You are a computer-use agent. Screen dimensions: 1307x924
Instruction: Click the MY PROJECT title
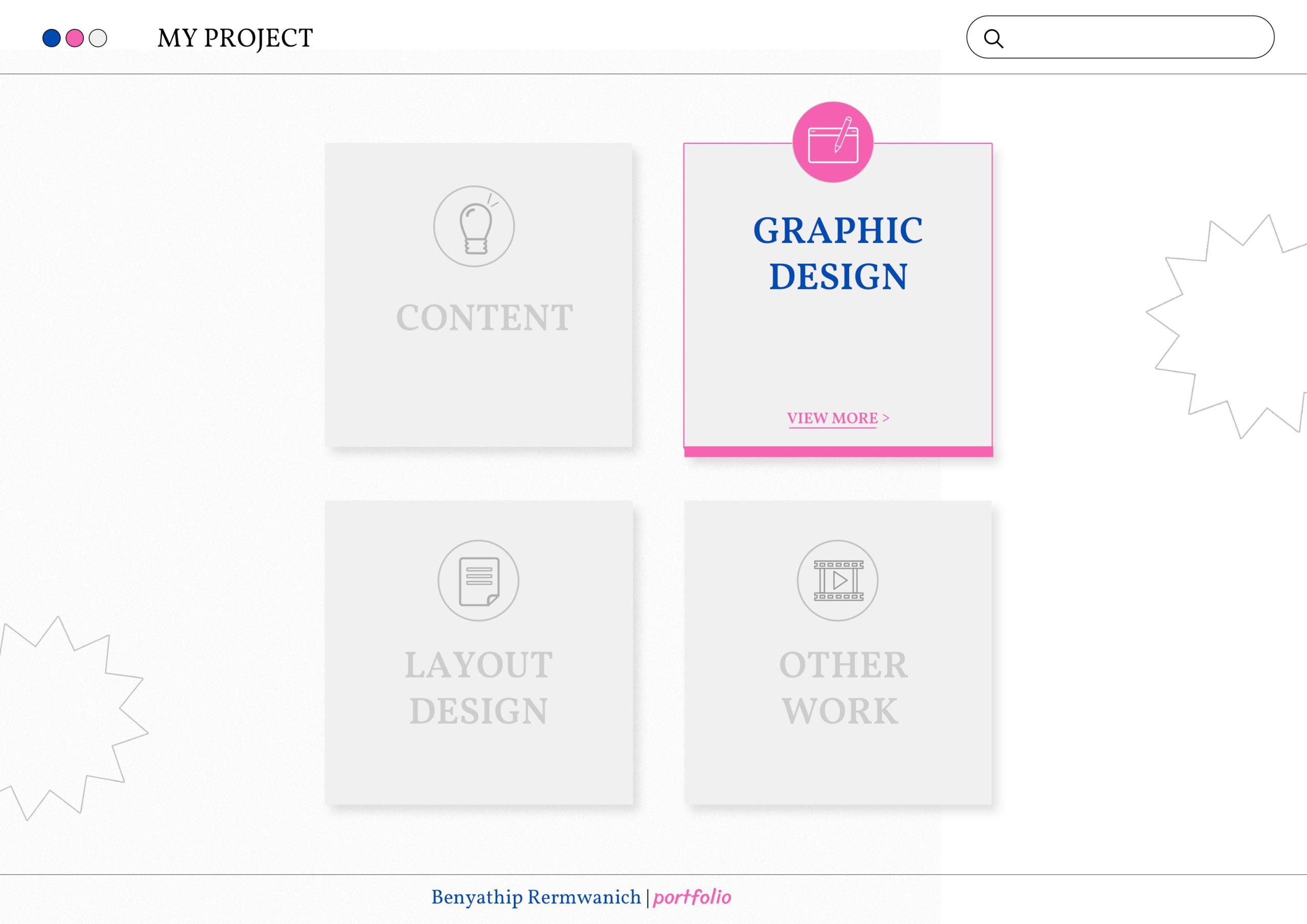tap(235, 38)
